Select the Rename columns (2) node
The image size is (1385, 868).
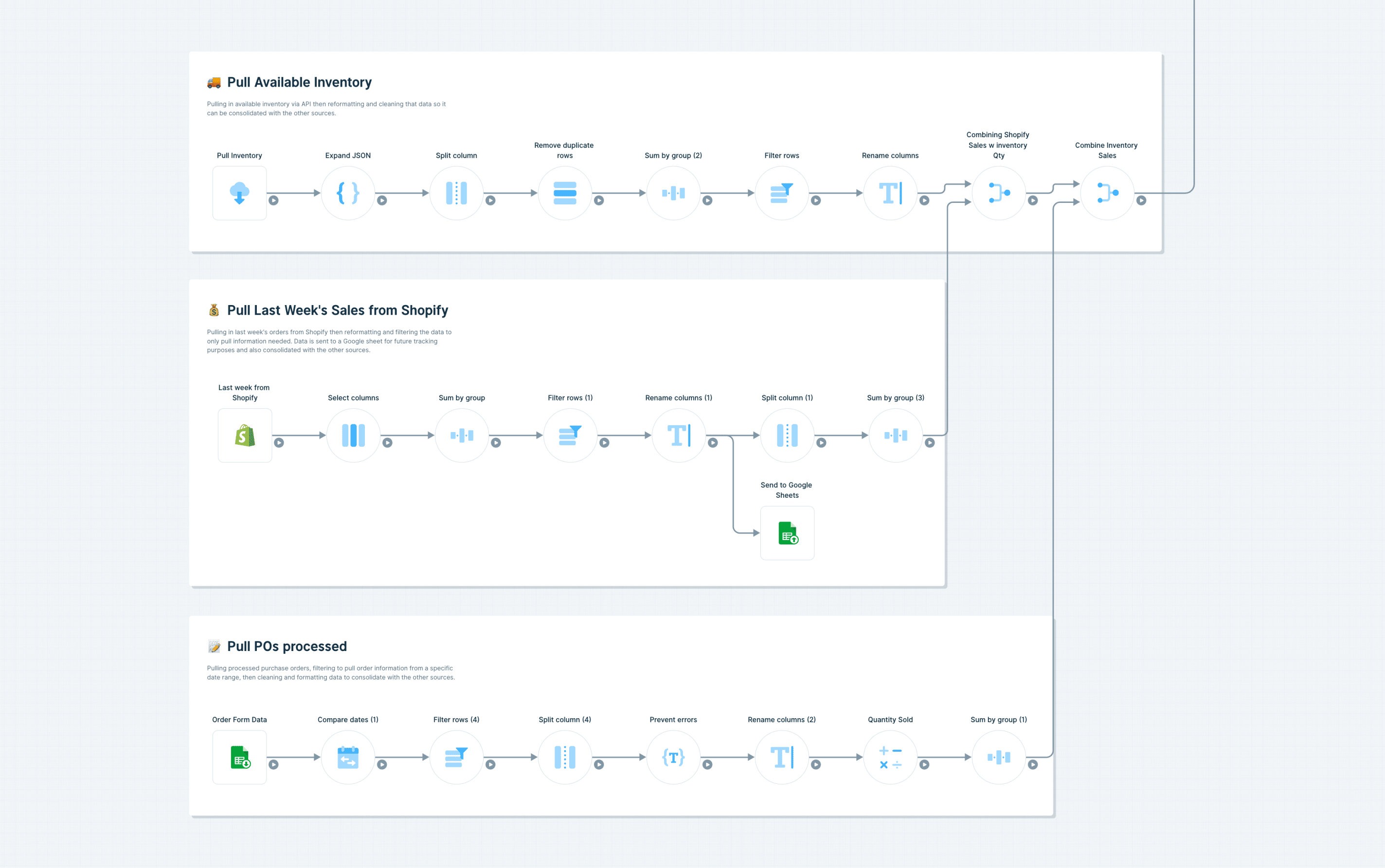782,757
